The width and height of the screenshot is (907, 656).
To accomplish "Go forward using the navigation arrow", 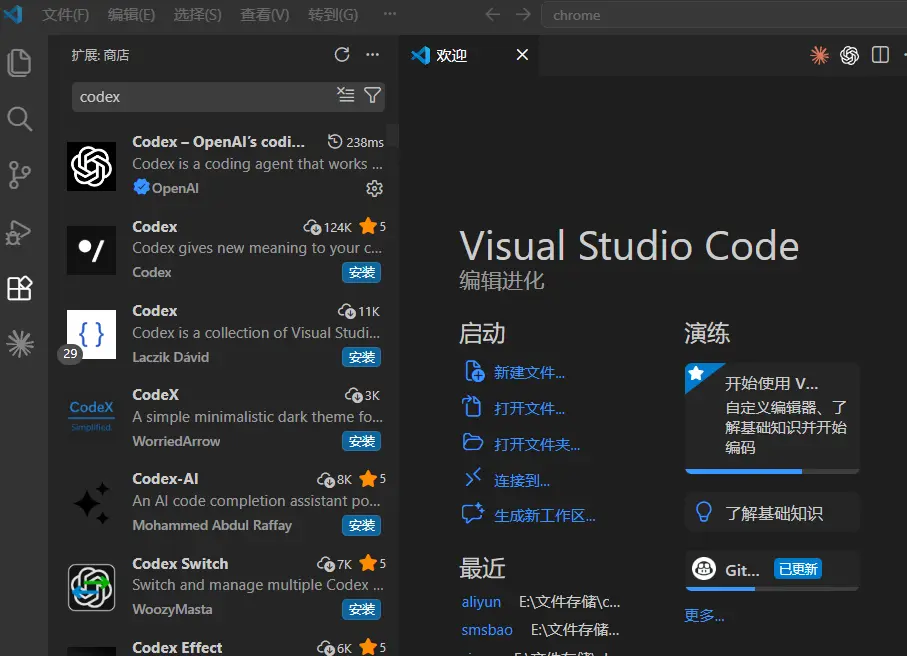I will pos(523,14).
